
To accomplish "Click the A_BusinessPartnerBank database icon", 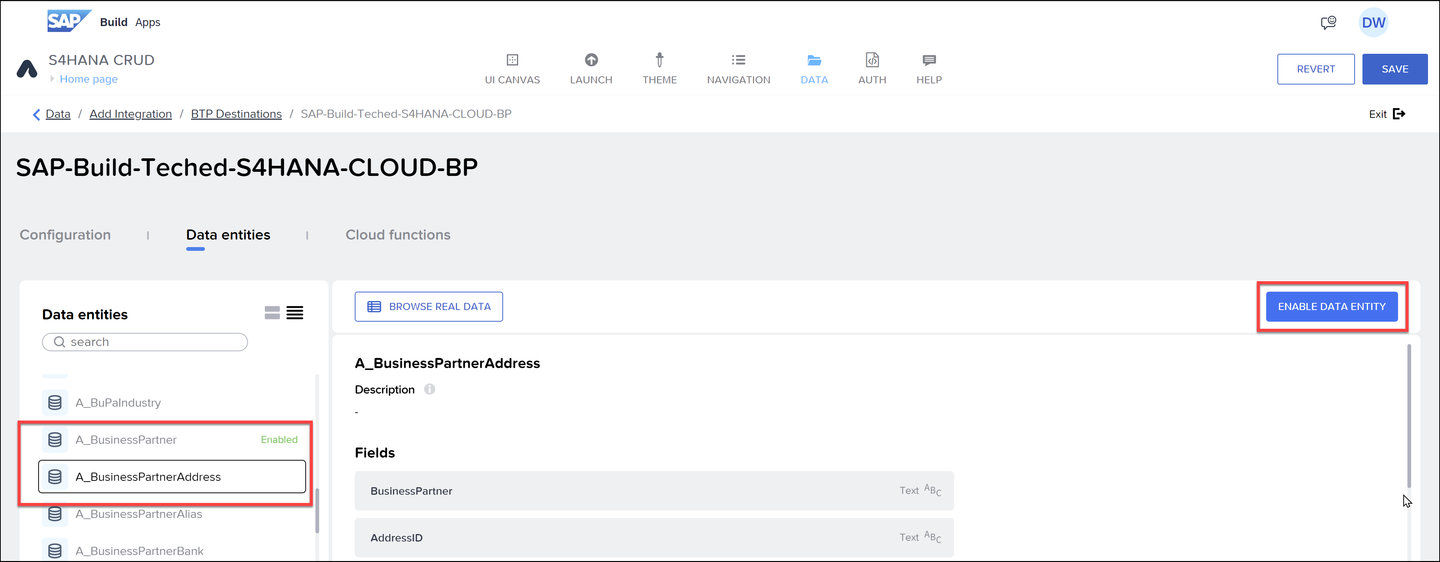I will [x=55, y=551].
